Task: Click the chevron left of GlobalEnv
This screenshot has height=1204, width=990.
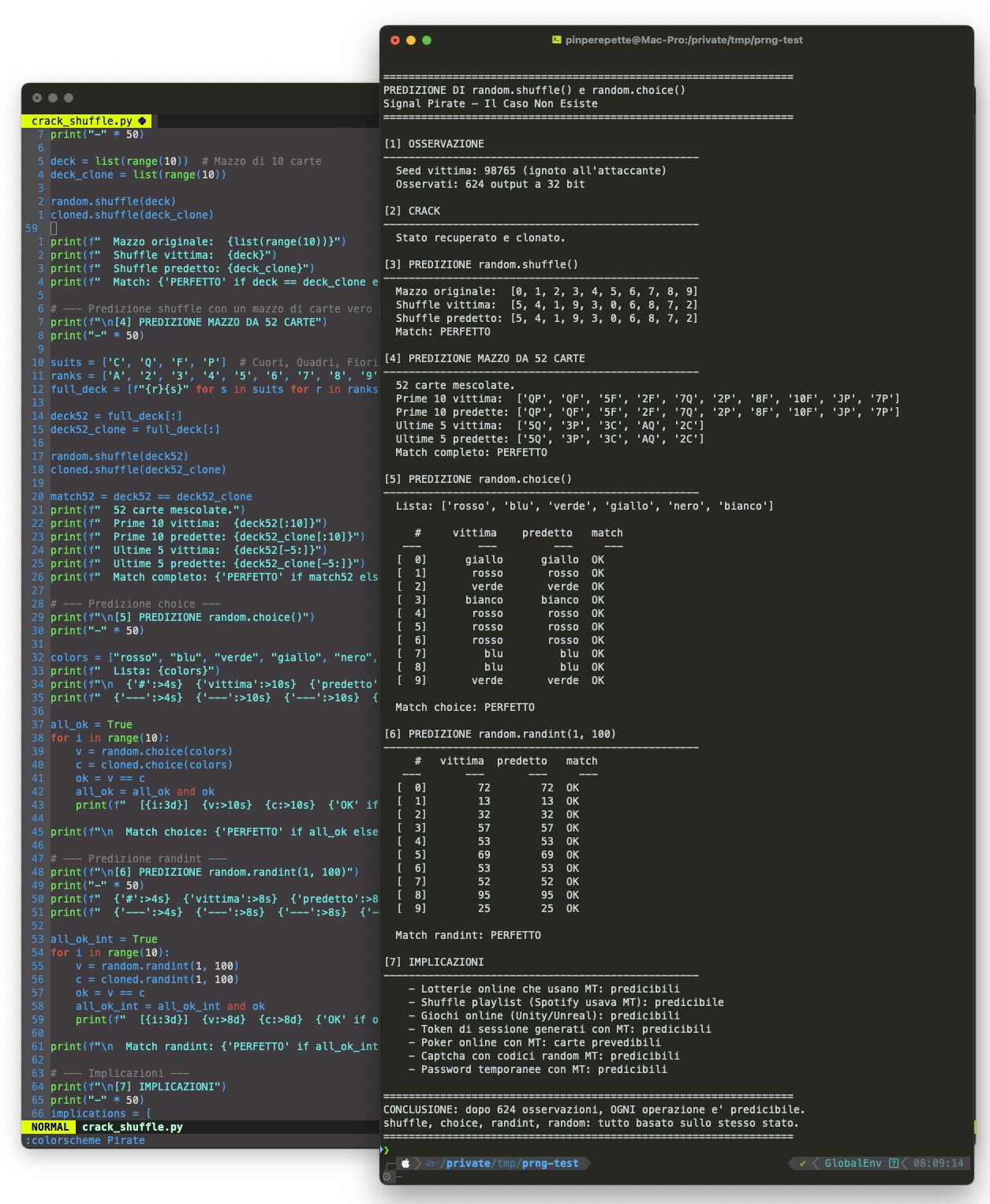Action: point(816,1163)
